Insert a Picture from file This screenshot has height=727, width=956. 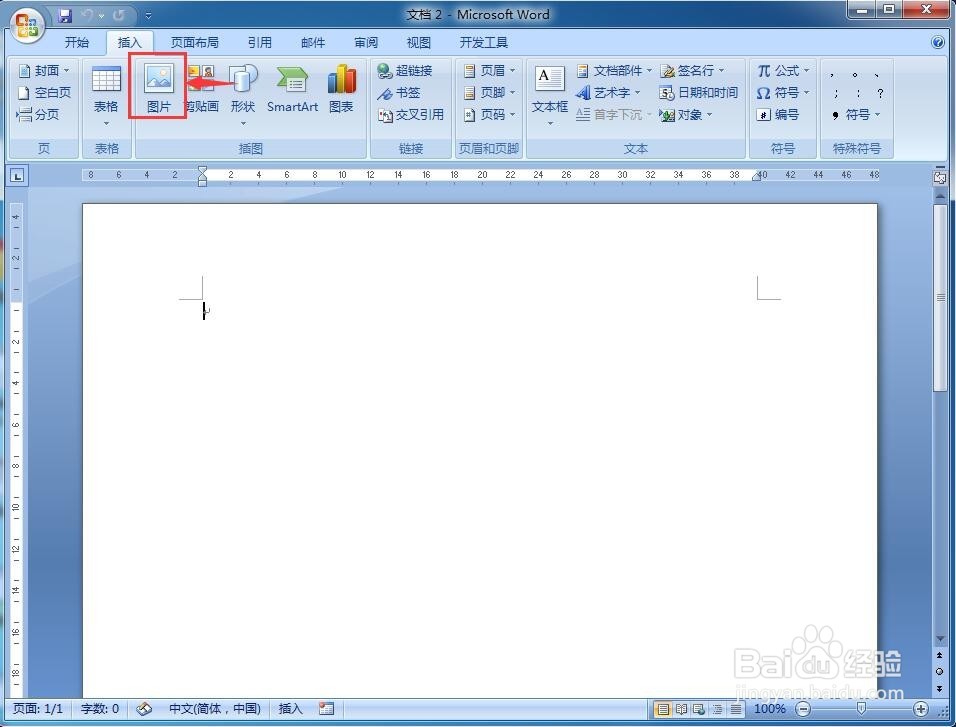pos(159,88)
